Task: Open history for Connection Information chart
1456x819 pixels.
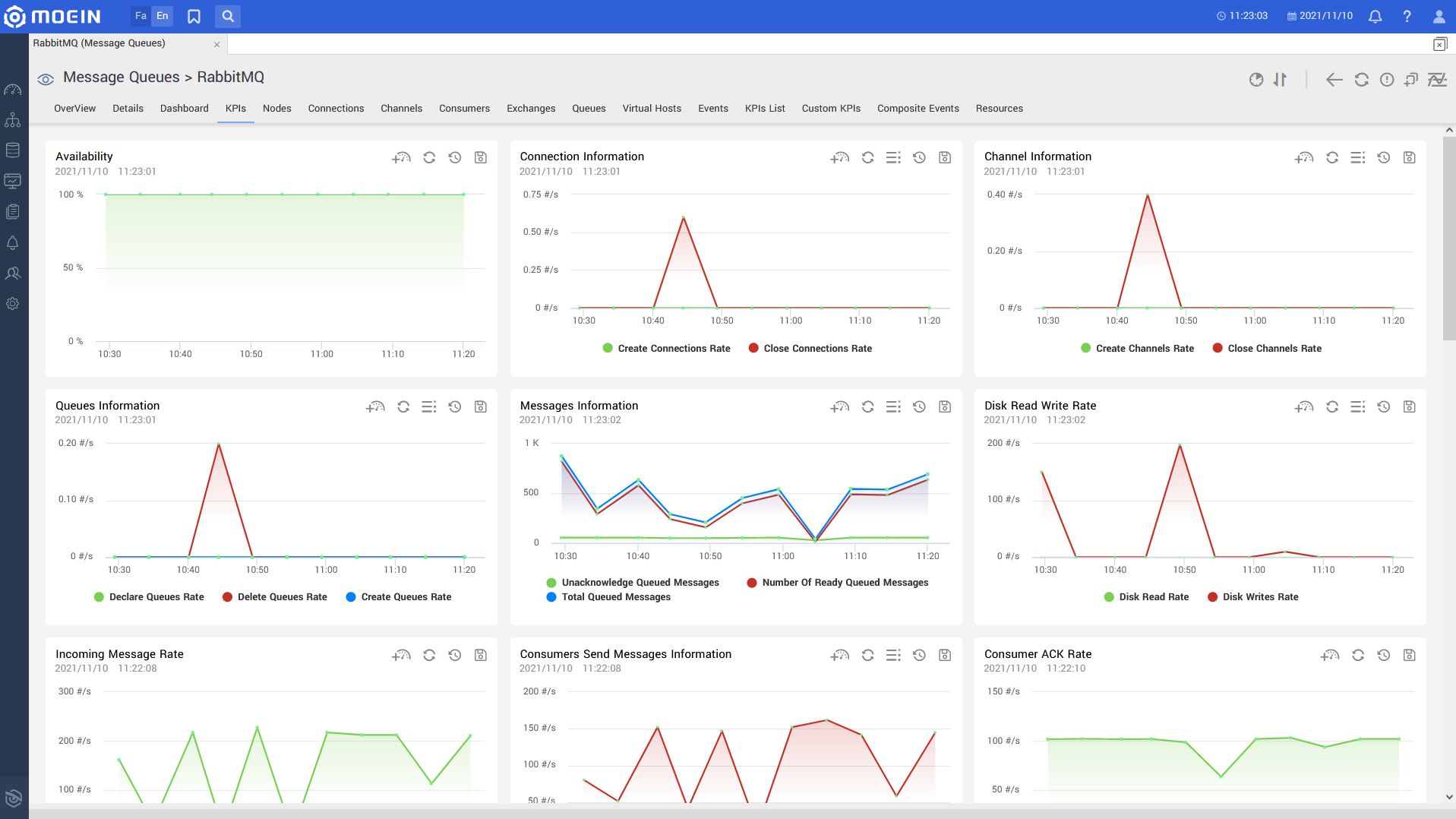Action: 919,157
